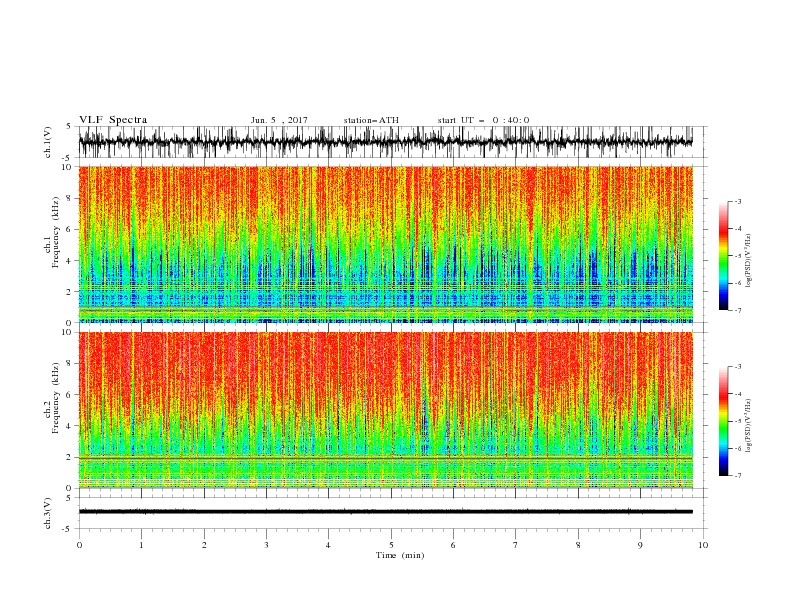Click the ch.1 (V) waveform trace at top
Screen dimensions: 792x612
click(385, 142)
